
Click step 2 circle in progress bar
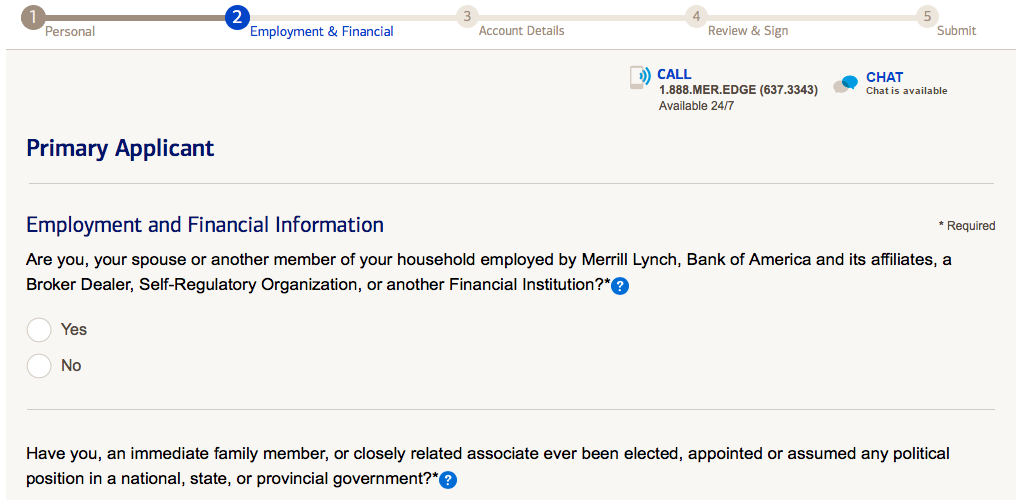237,17
